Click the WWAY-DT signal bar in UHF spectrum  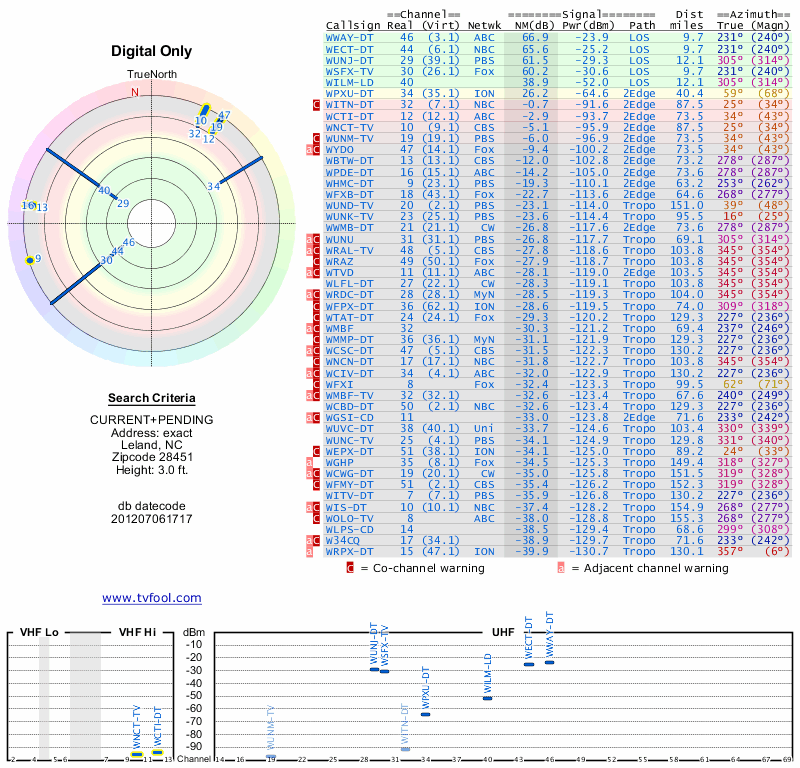(549, 662)
